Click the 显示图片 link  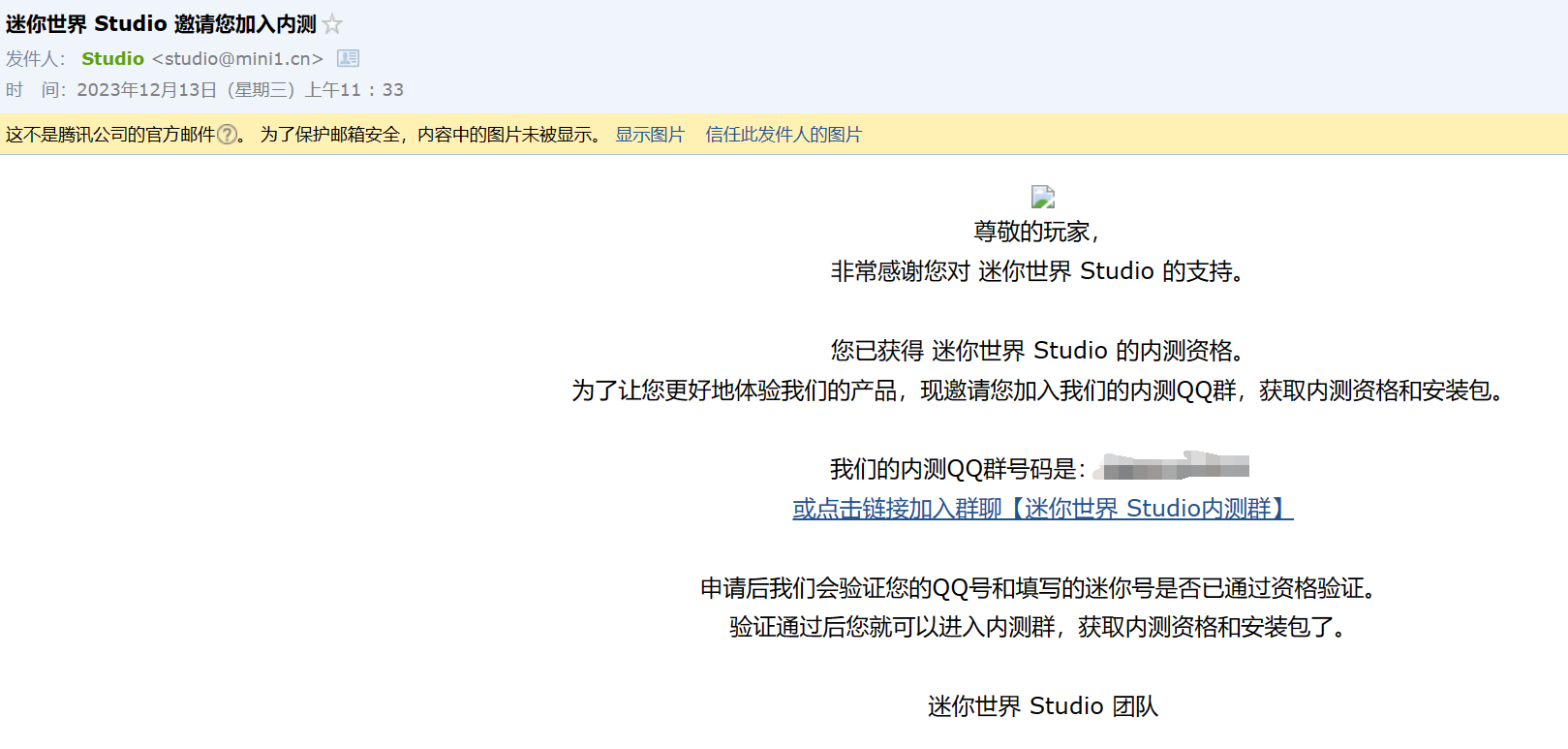pyautogui.click(x=650, y=135)
